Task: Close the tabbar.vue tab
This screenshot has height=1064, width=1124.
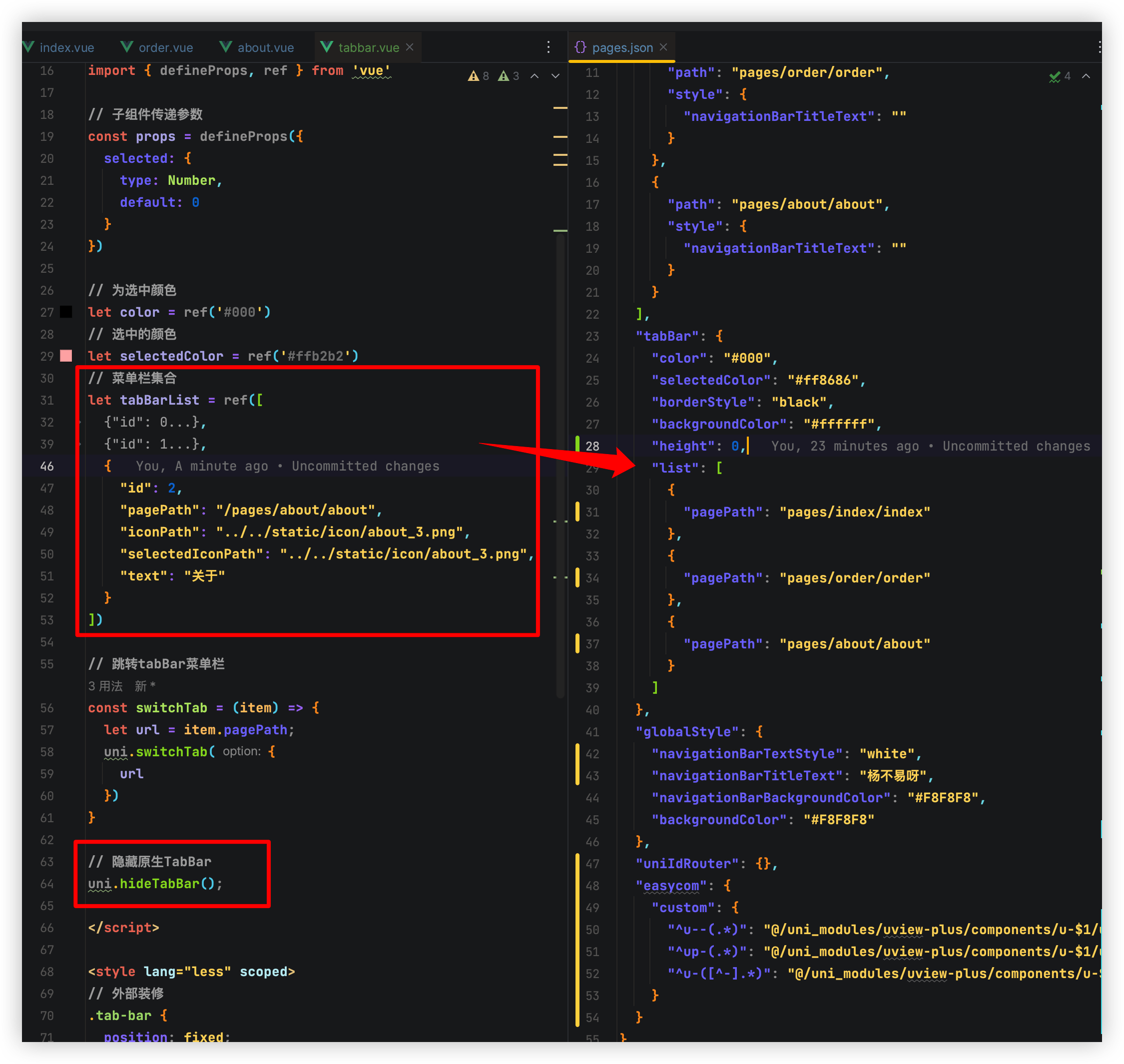Action: (410, 47)
